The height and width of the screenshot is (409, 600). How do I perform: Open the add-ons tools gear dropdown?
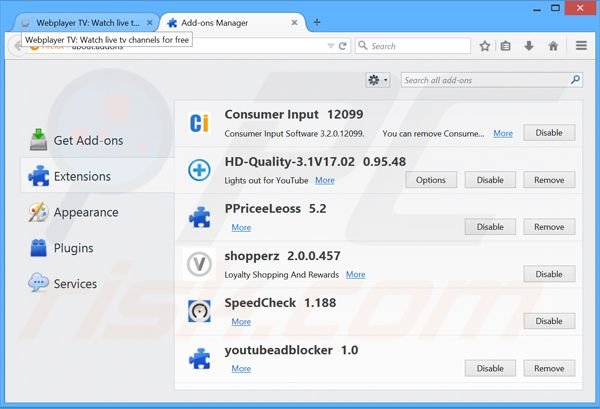(378, 80)
